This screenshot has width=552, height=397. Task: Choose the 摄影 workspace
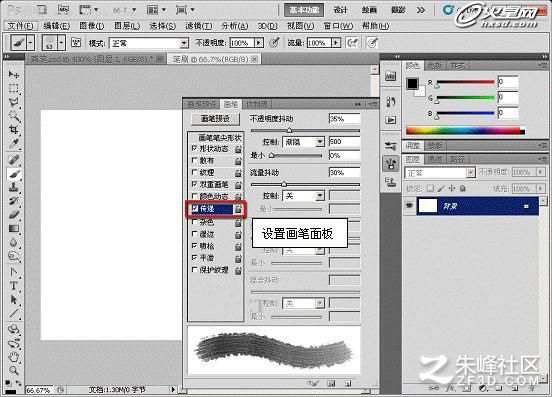click(x=398, y=10)
